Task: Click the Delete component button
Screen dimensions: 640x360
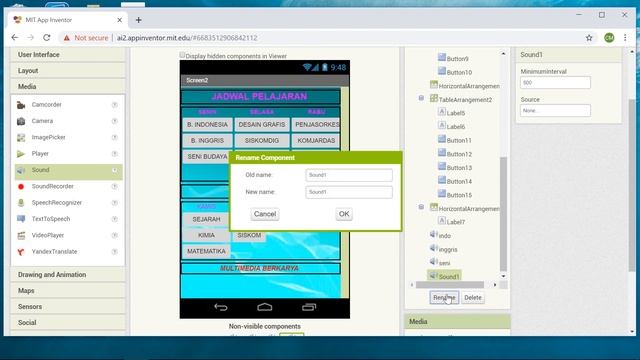Action: pos(473,298)
